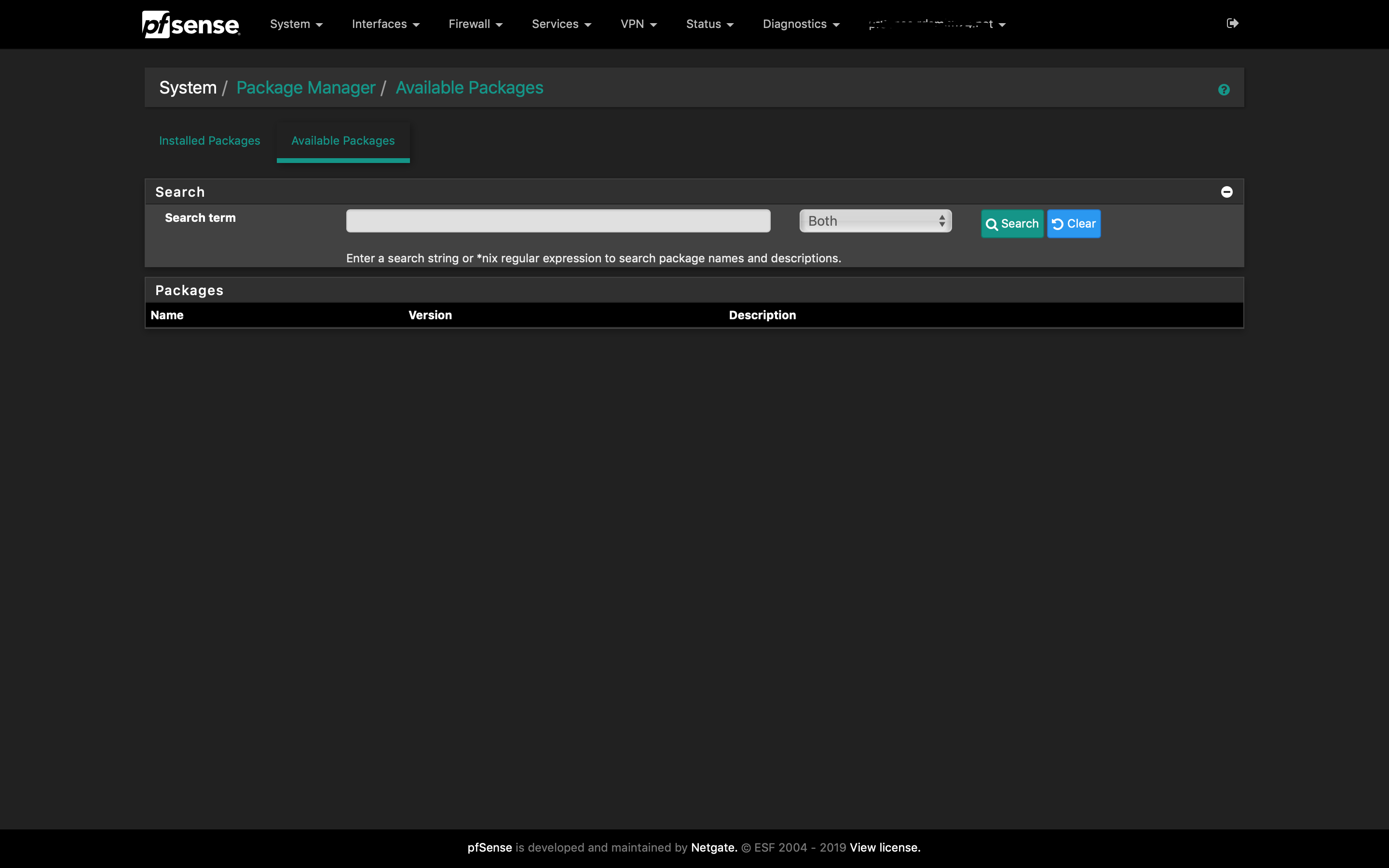Viewport: 1389px width, 868px height.
Task: Open the Both search scope dropdown
Action: click(875, 221)
